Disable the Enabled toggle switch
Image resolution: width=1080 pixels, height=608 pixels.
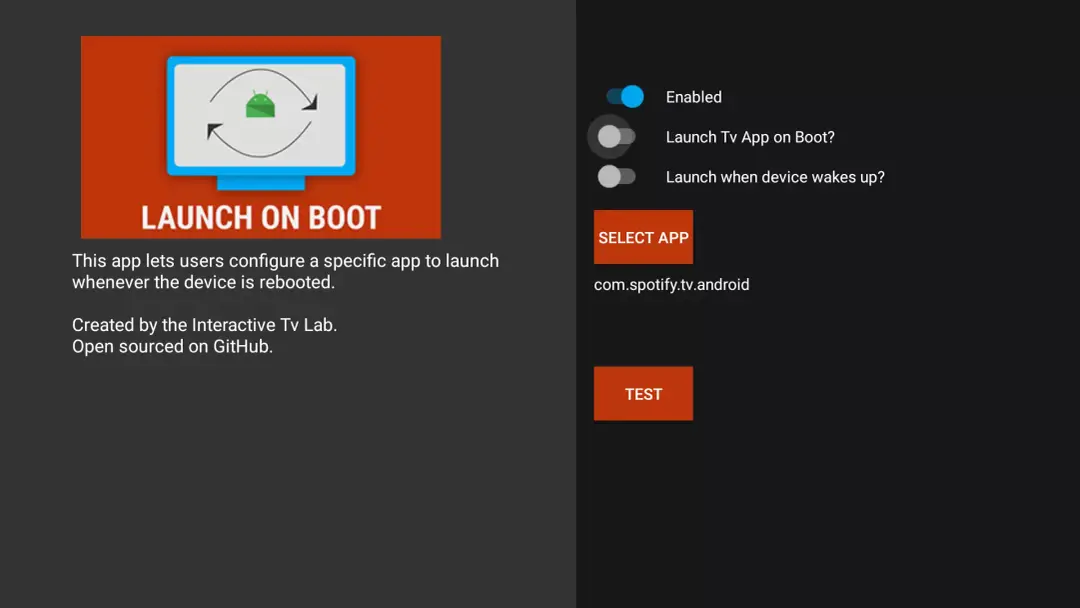click(x=625, y=96)
